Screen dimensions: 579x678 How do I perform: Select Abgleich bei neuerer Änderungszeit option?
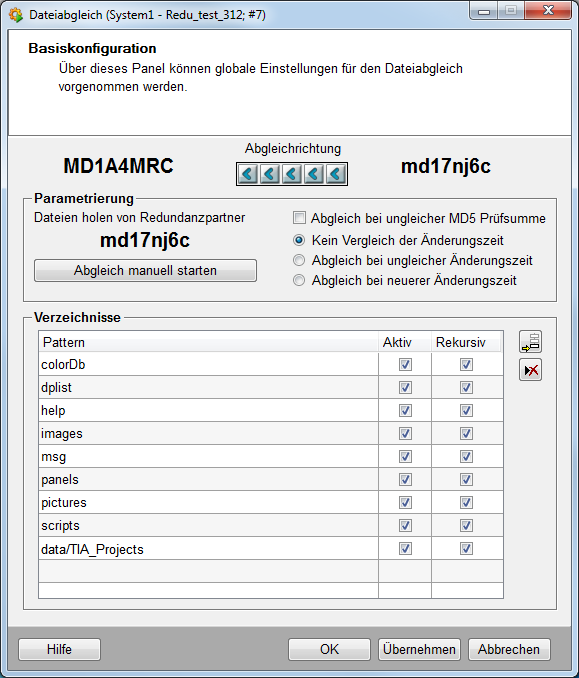tap(299, 280)
